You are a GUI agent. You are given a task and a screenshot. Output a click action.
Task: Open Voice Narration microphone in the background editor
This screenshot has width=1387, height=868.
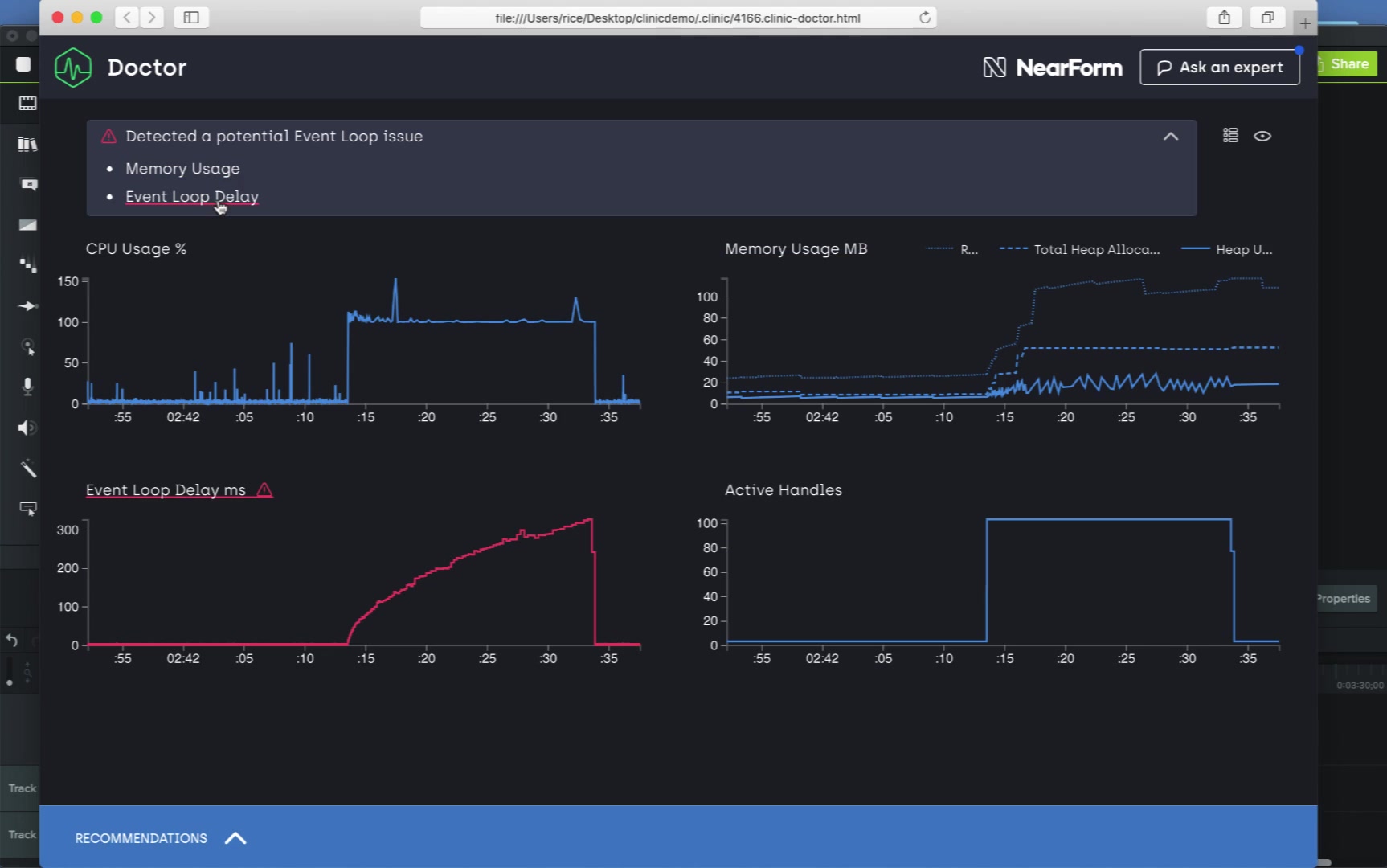click(x=27, y=387)
